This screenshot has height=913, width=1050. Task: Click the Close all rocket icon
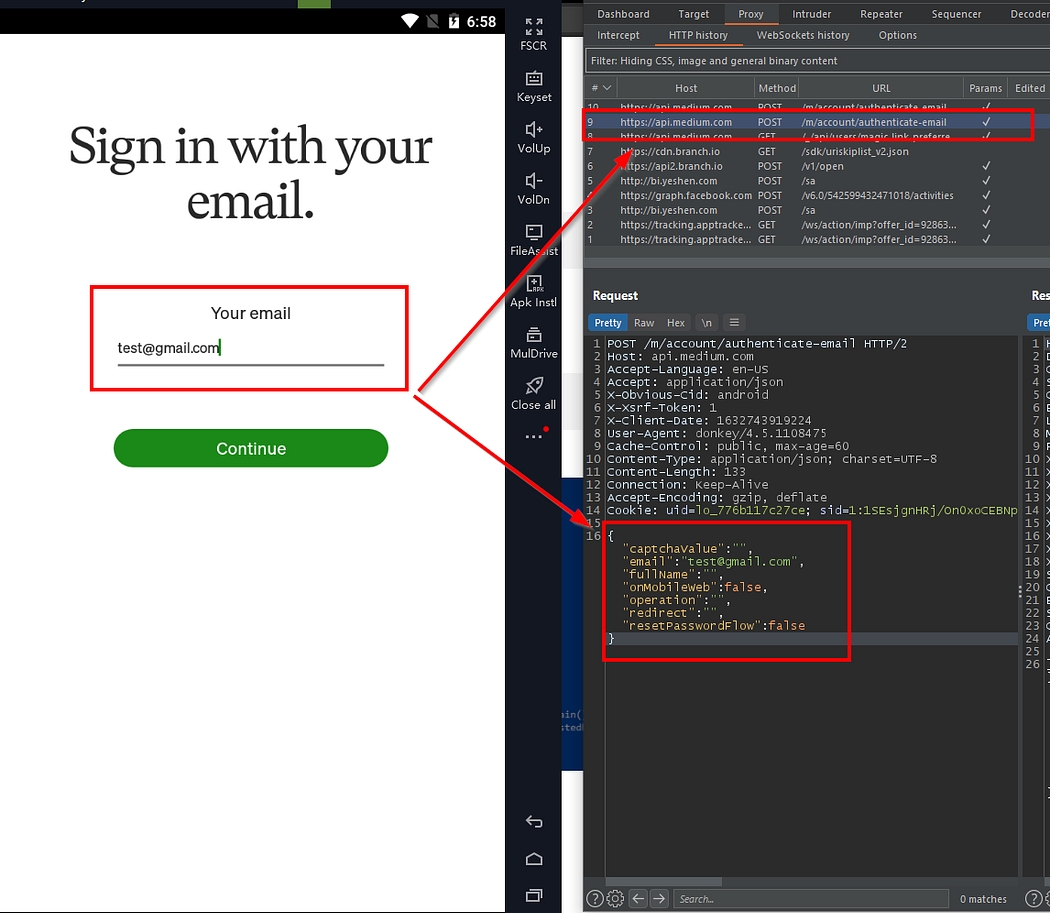534,386
